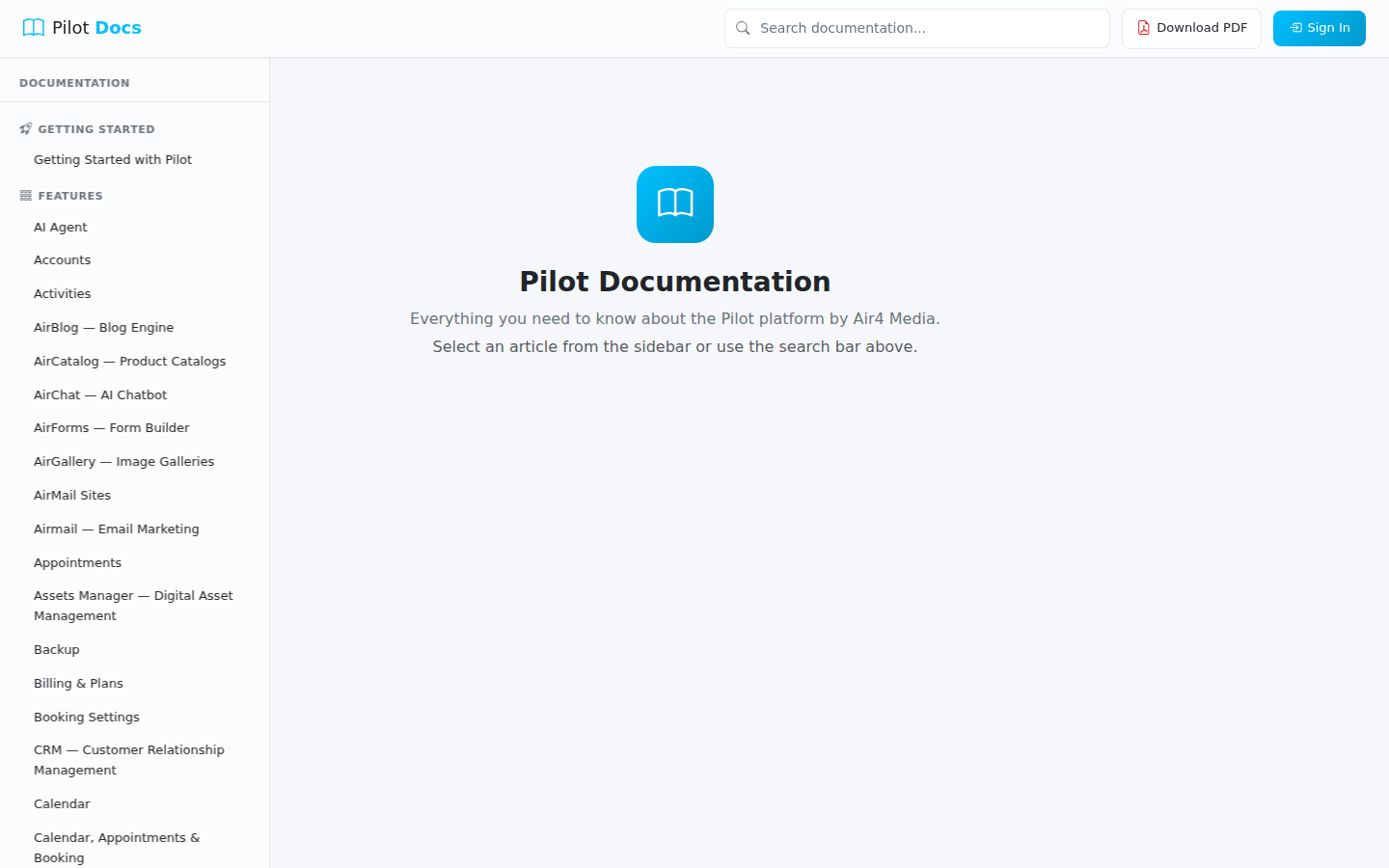Click the large blue book icon
Image resolution: width=1389 pixels, height=868 pixels.
(x=674, y=204)
